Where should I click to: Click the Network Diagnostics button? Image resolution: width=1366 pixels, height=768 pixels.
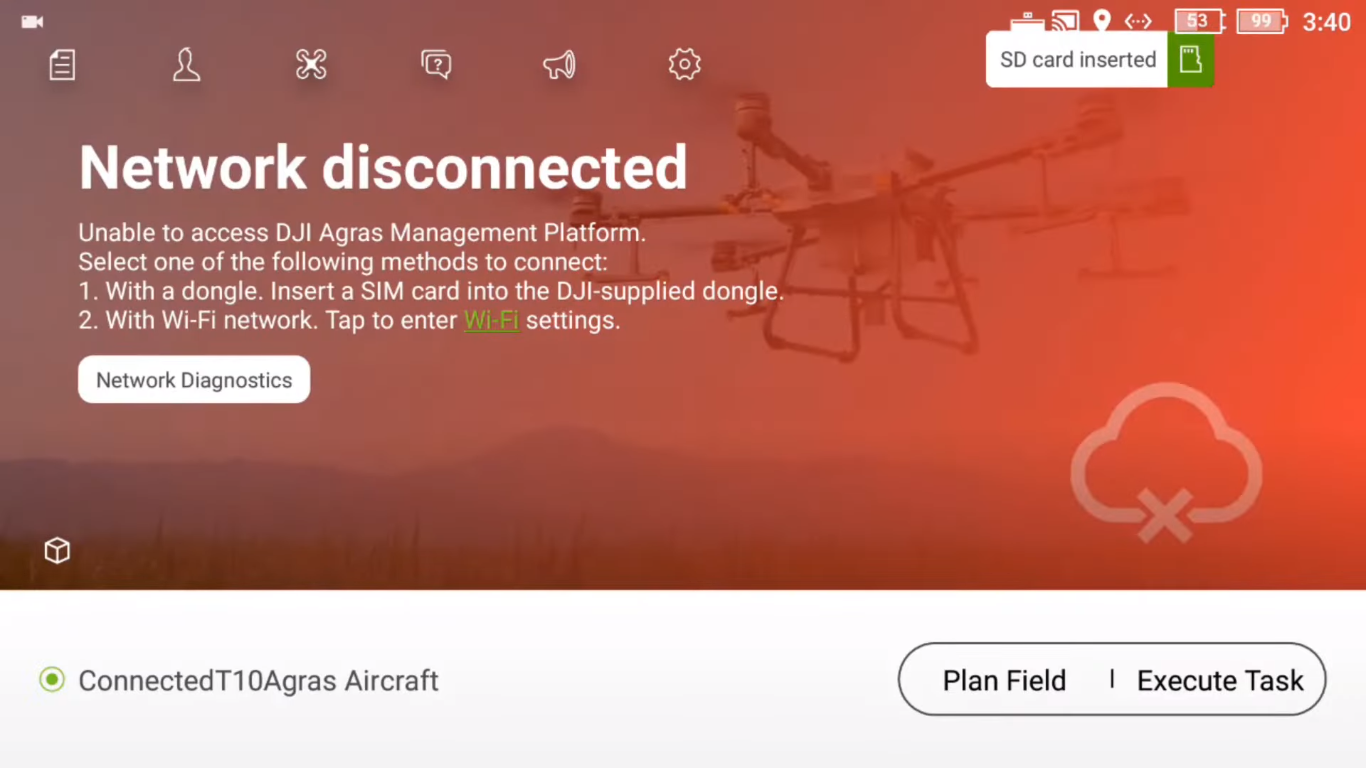pyautogui.click(x=194, y=380)
